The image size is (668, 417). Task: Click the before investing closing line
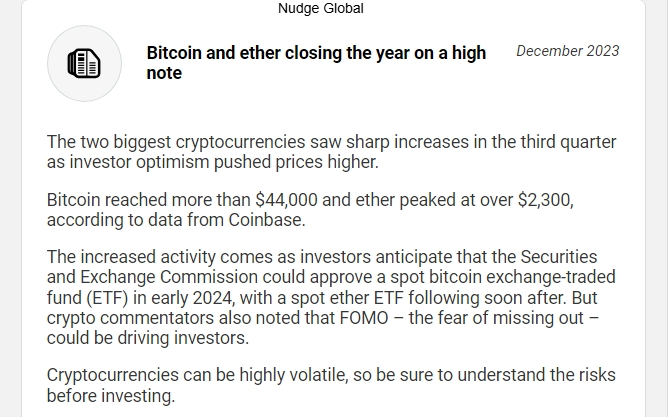click(111, 396)
